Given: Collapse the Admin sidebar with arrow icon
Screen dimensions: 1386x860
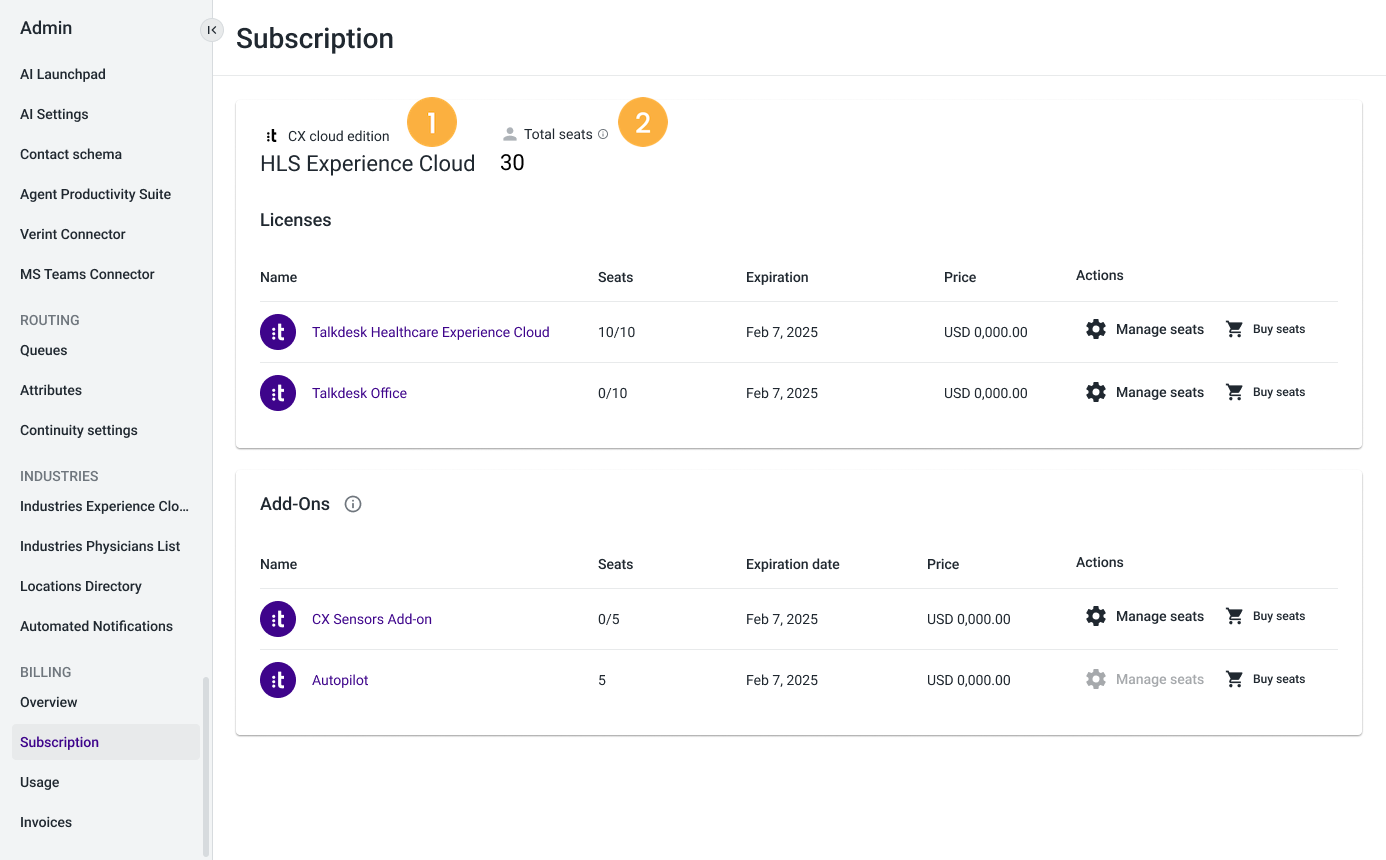Looking at the screenshot, I should coord(211,30).
